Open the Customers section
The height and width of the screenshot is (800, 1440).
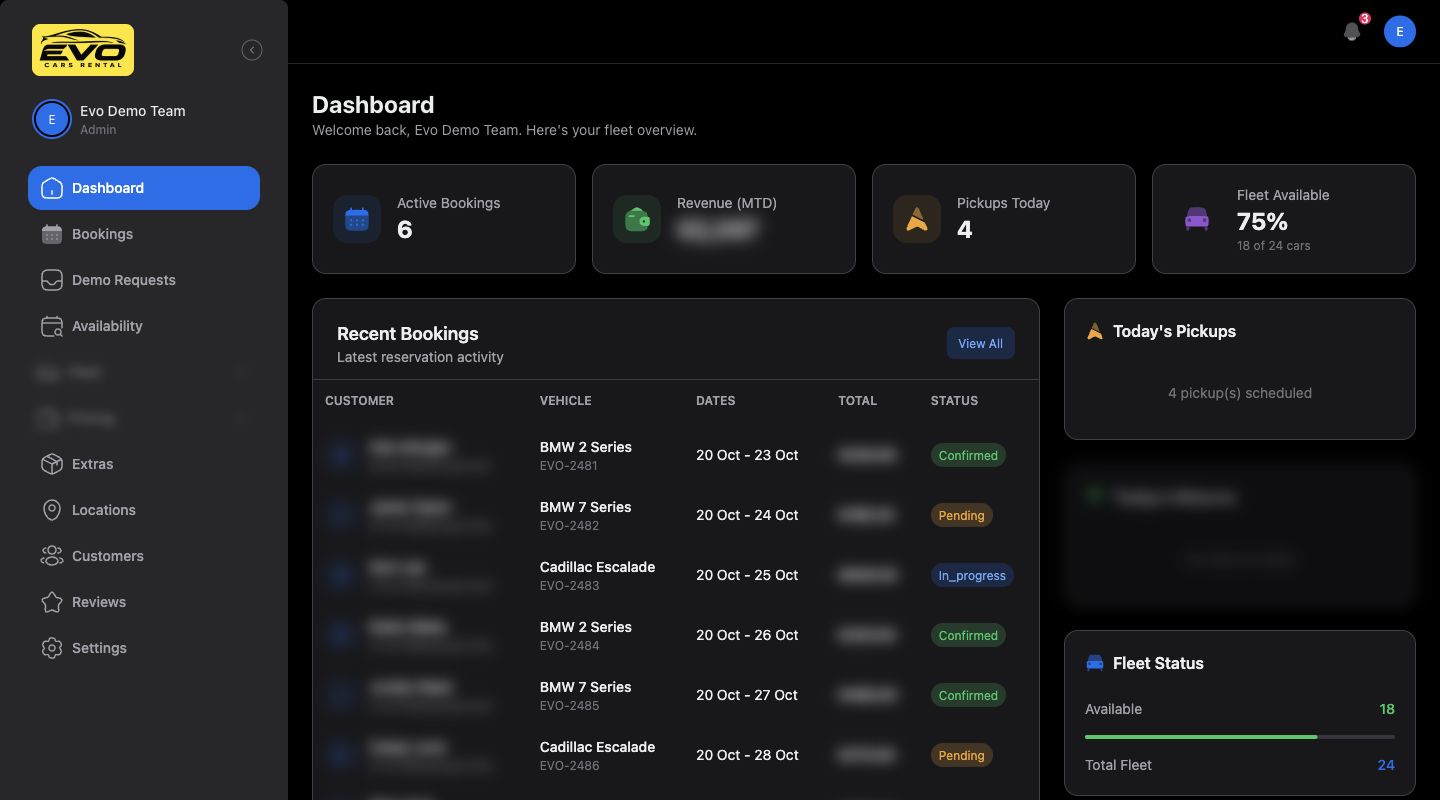(x=144, y=556)
